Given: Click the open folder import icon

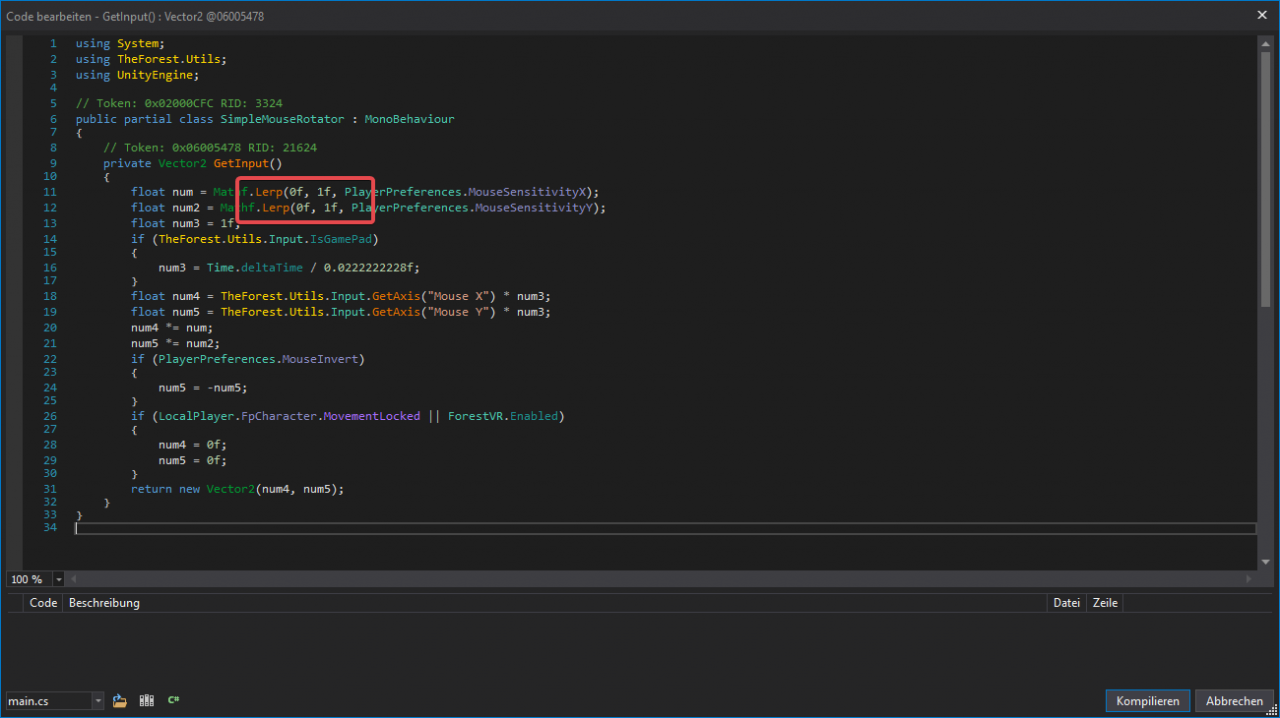Looking at the screenshot, I should pyautogui.click(x=120, y=701).
